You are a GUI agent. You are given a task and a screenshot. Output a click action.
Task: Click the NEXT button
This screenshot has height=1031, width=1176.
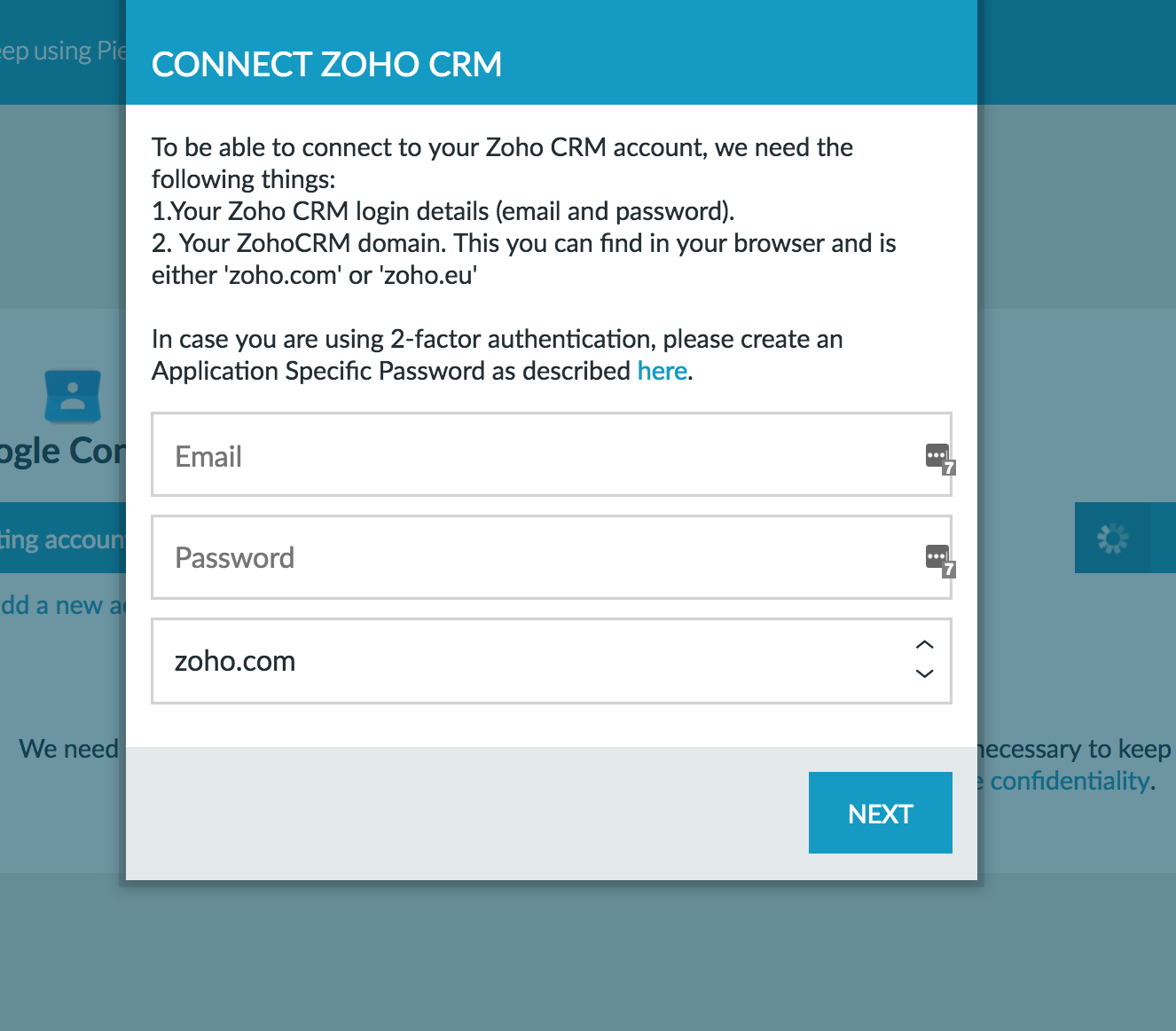click(x=880, y=813)
